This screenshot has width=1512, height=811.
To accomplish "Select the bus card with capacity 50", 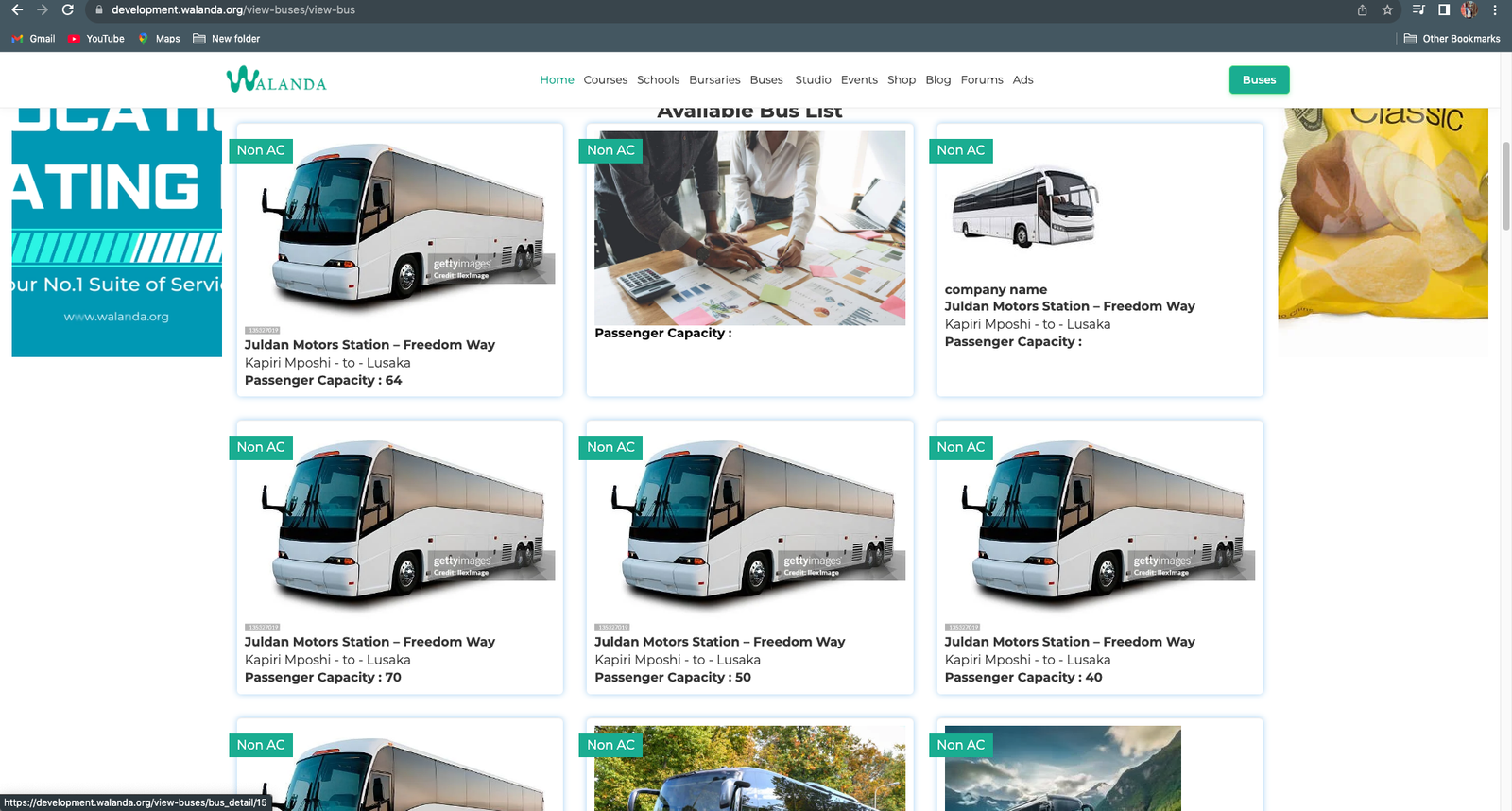I will [x=749, y=557].
